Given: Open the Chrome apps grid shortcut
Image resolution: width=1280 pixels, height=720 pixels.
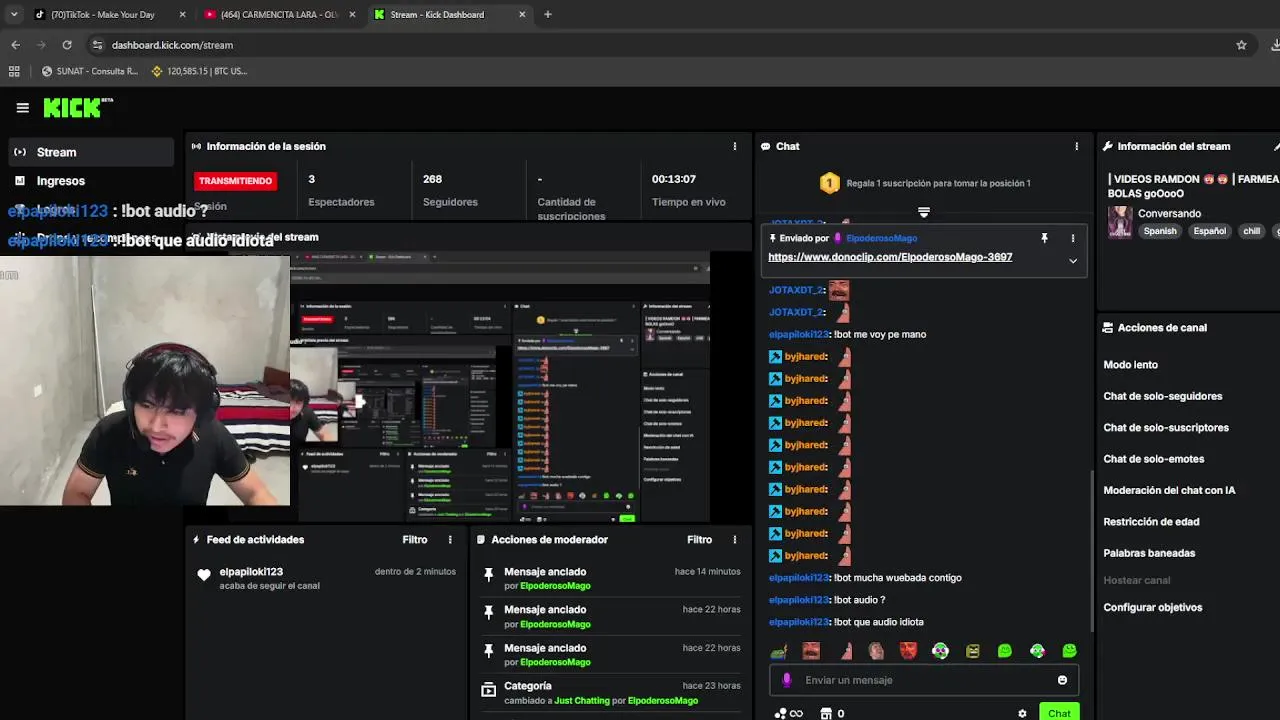Looking at the screenshot, I should [x=14, y=71].
